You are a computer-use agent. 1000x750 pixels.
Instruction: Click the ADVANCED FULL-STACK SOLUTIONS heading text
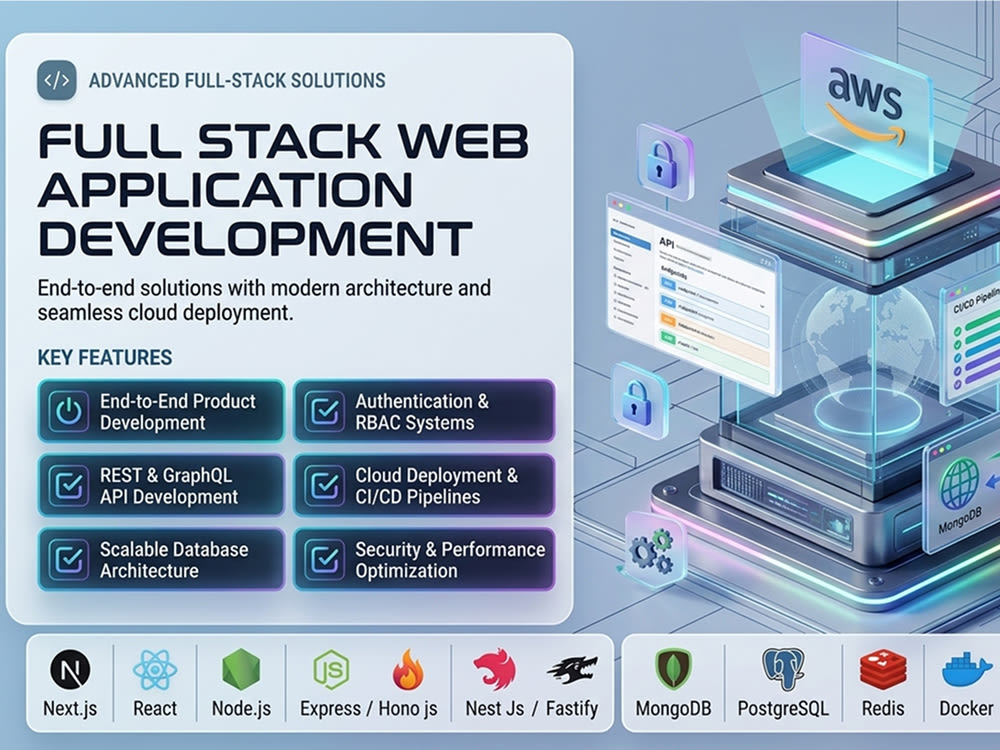click(237, 80)
